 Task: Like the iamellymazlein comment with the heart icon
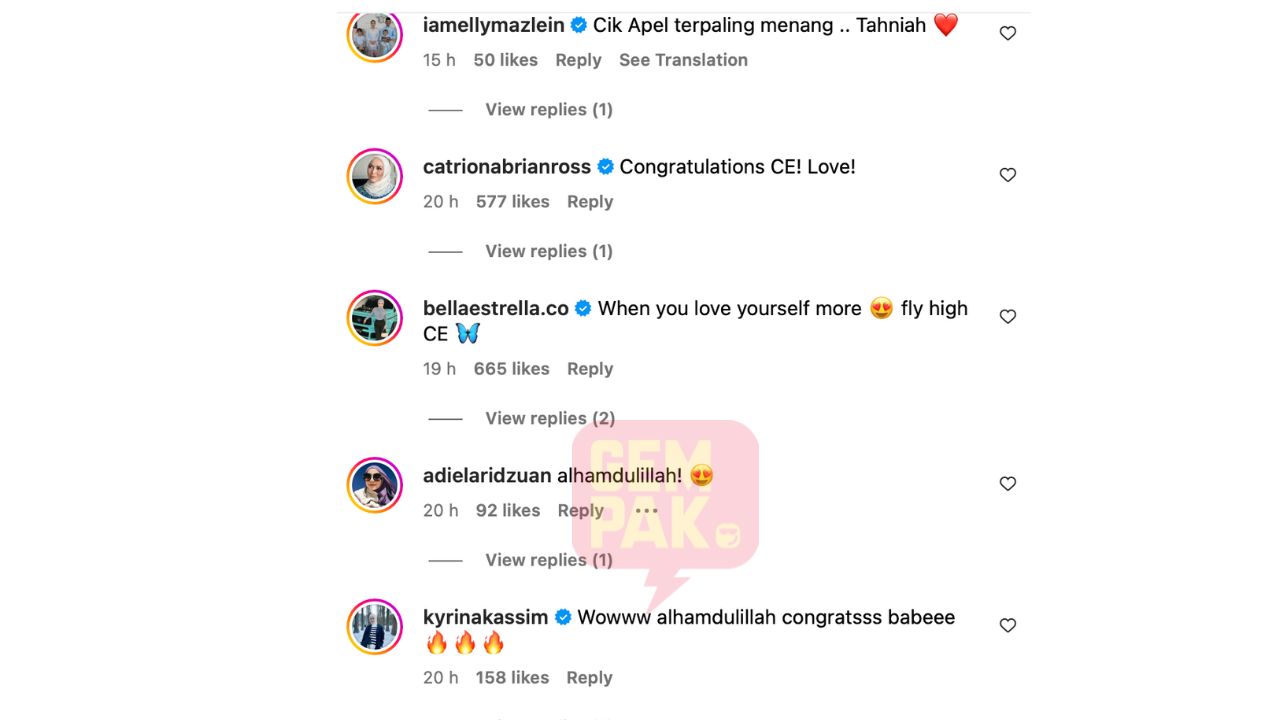pyautogui.click(x=1008, y=33)
